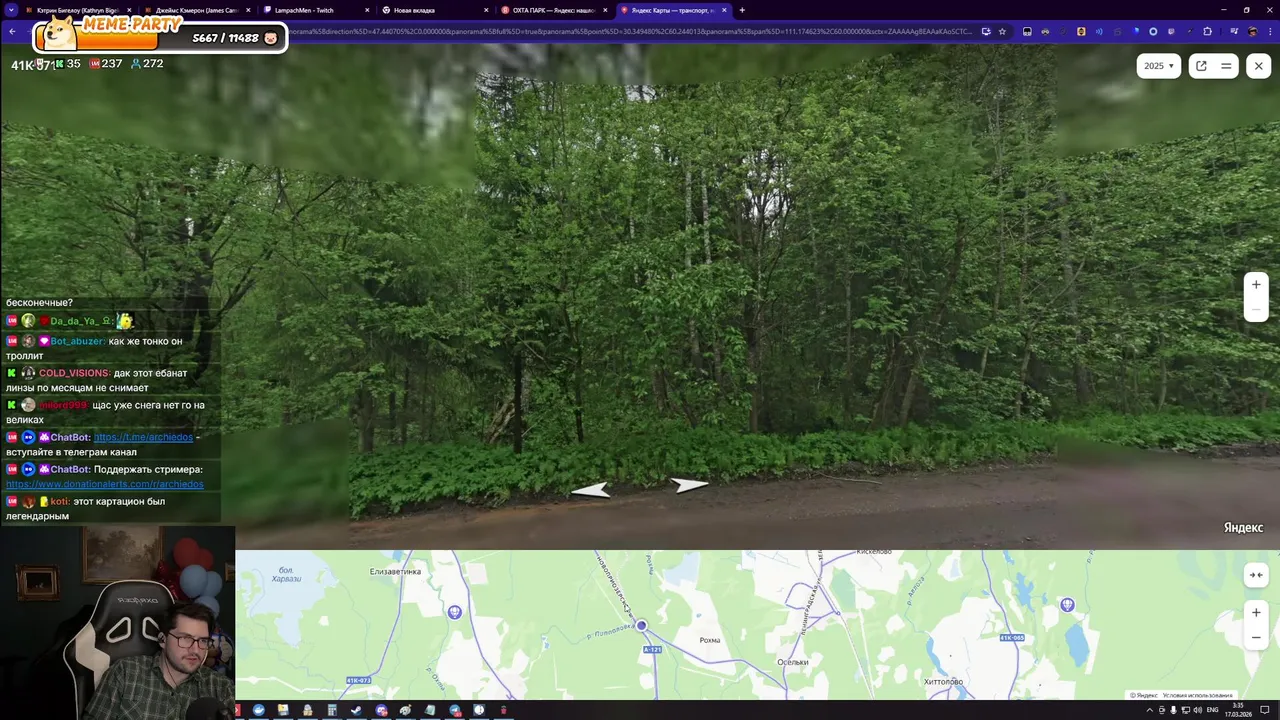Open the t.me/archiedos telegram link
Screen dimensions: 1280x720
pos(143,437)
